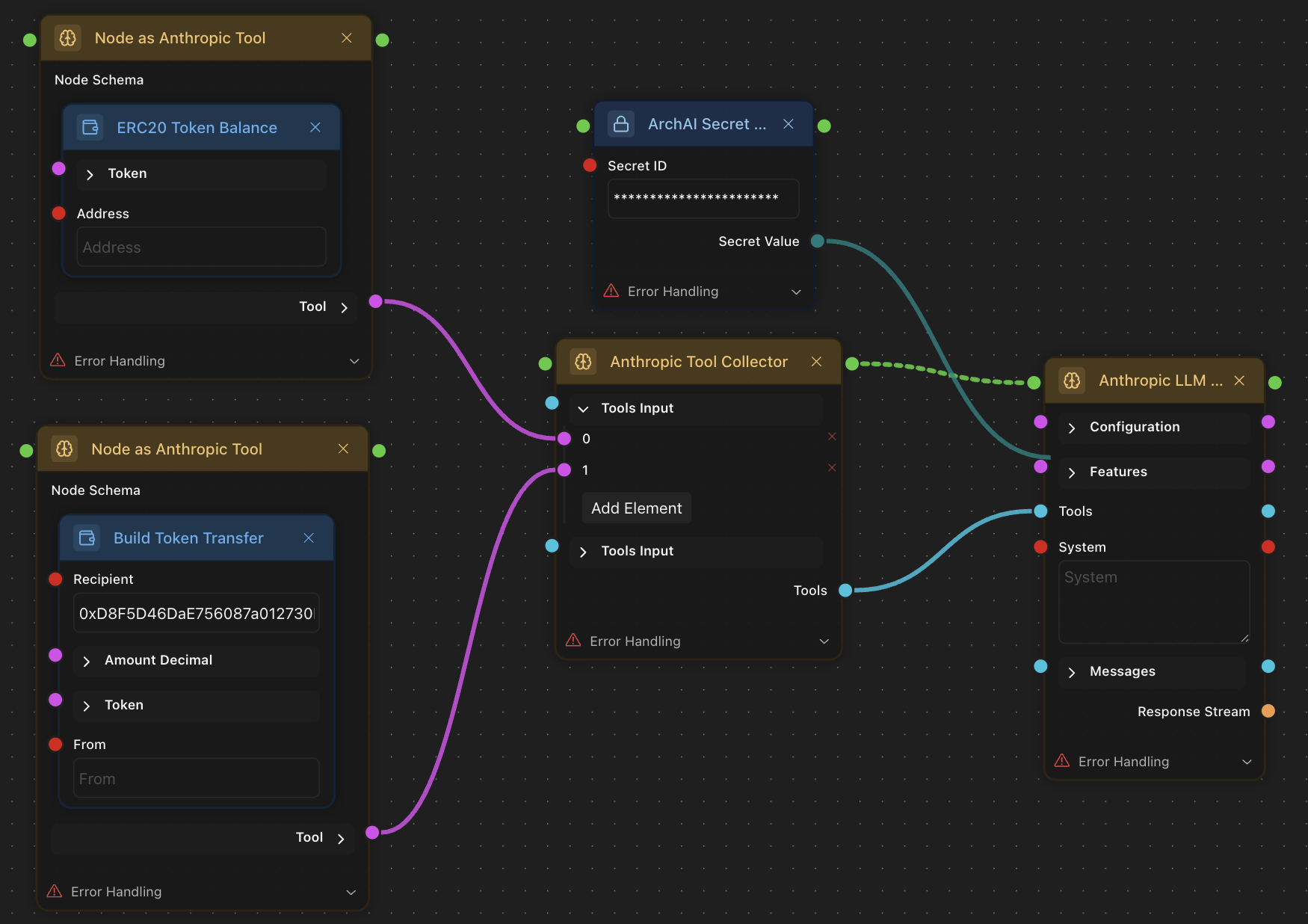Click the Add Element button
Screen dimensions: 1308x924
[x=636, y=508]
